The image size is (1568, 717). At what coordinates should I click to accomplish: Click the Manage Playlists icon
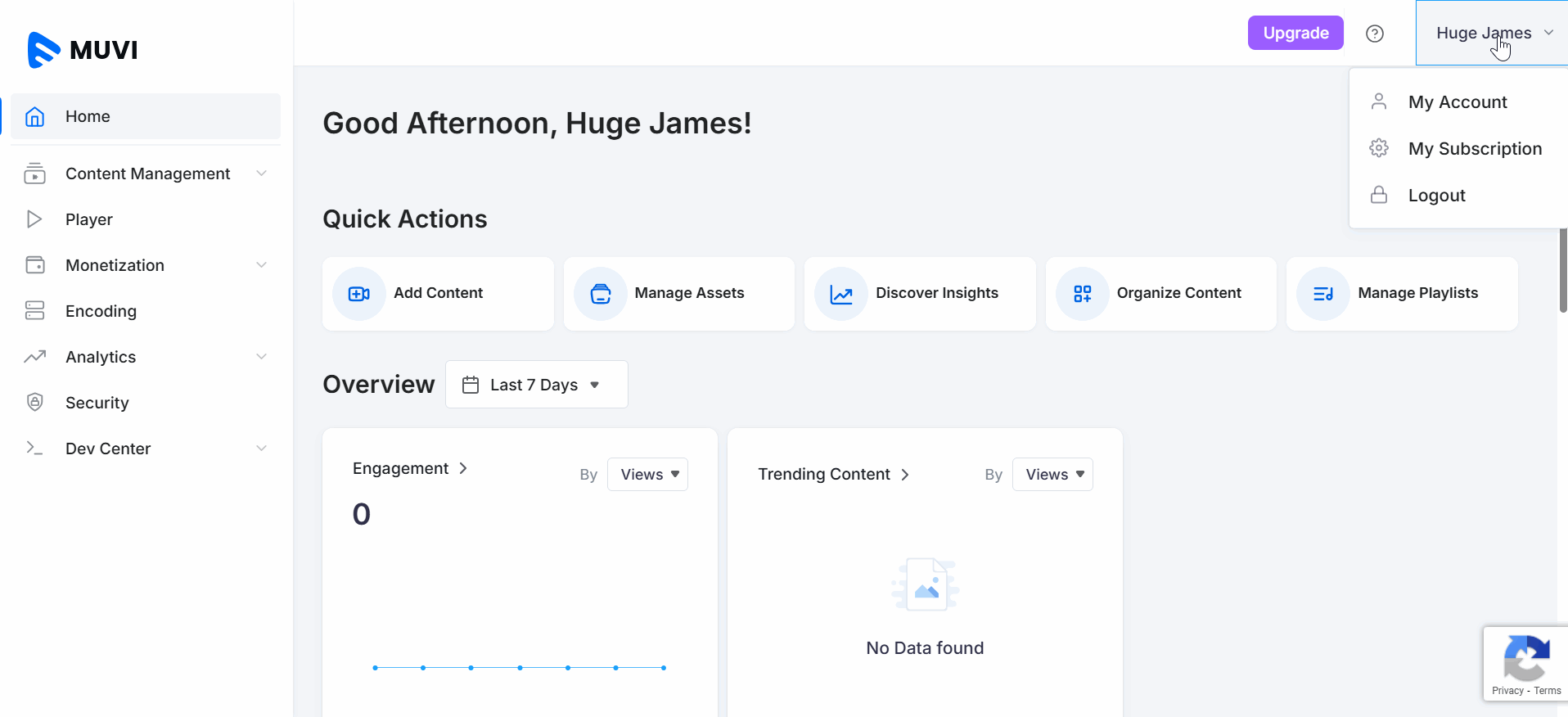click(1323, 294)
